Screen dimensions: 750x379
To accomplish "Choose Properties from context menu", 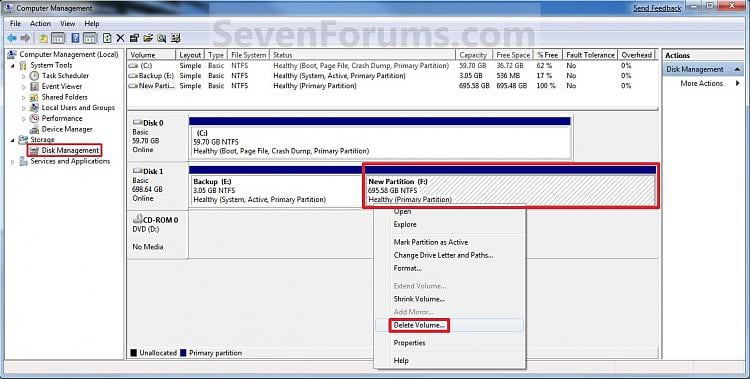I will (409, 343).
